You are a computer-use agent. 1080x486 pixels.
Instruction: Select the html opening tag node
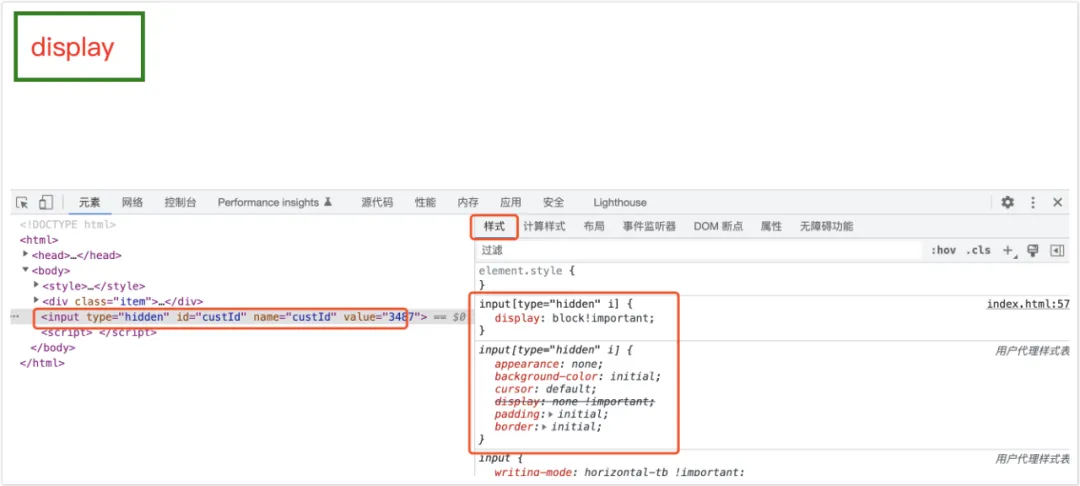point(39,240)
